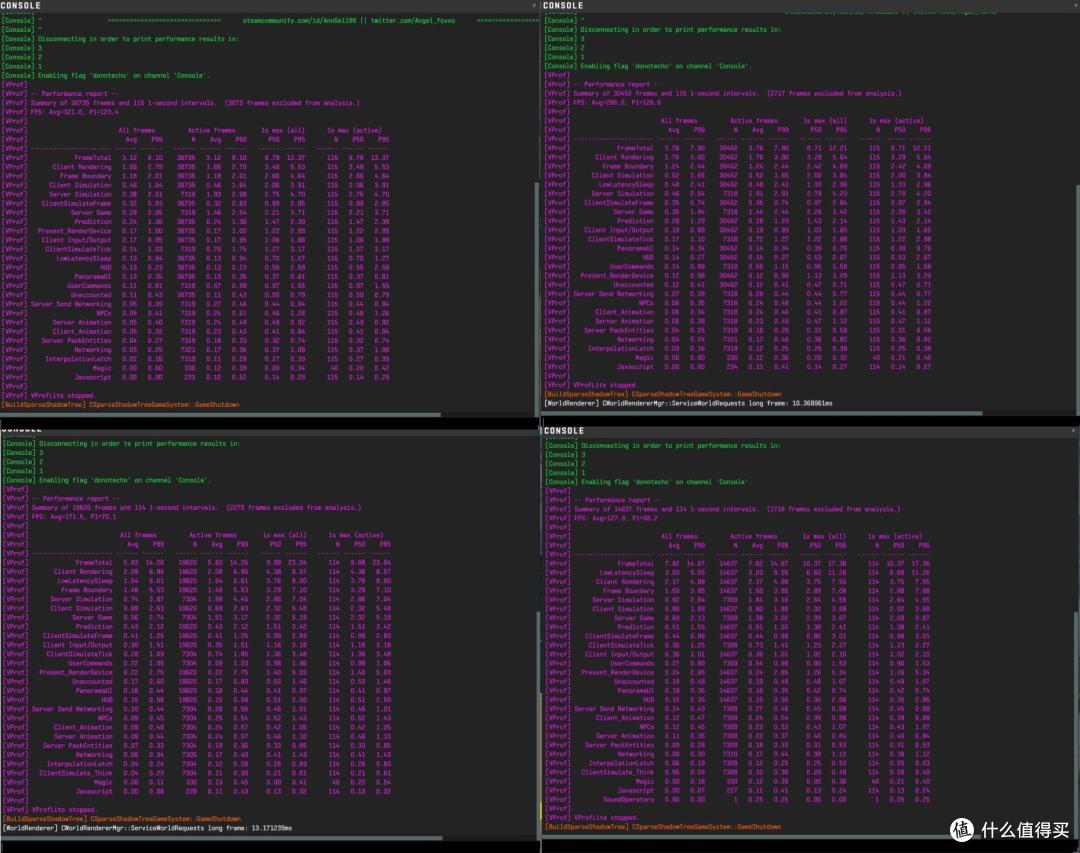The image size is (1080, 853).
Task: Click the Server Send Networking row in top-left console
Action: 196,304
